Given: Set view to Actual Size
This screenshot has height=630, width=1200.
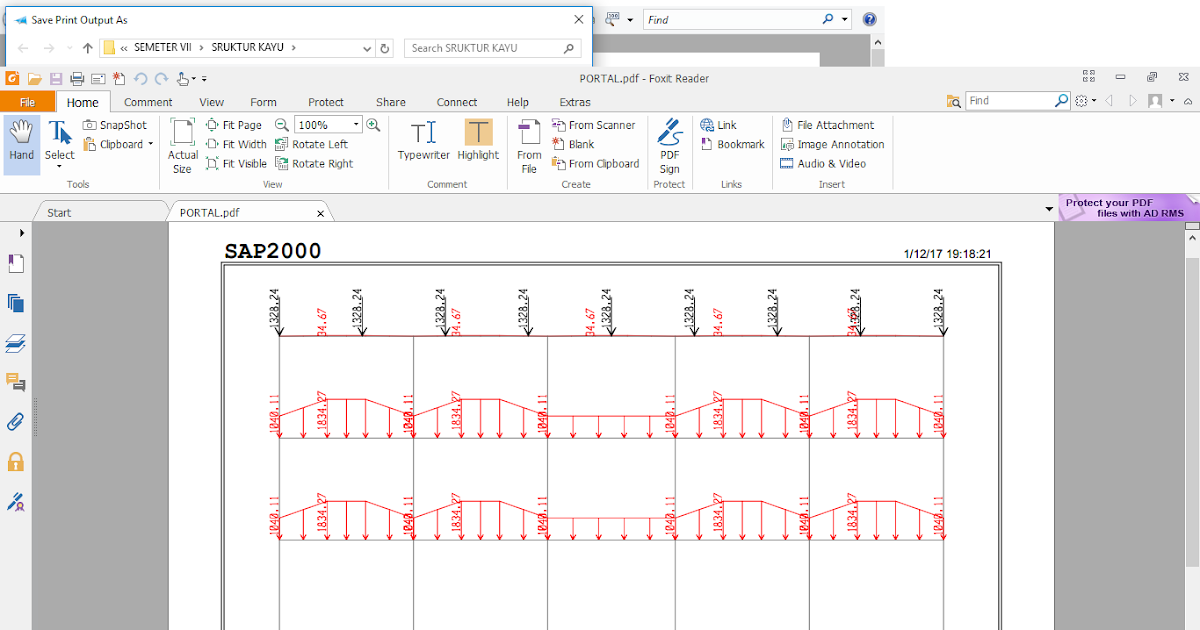Looking at the screenshot, I should click(182, 146).
